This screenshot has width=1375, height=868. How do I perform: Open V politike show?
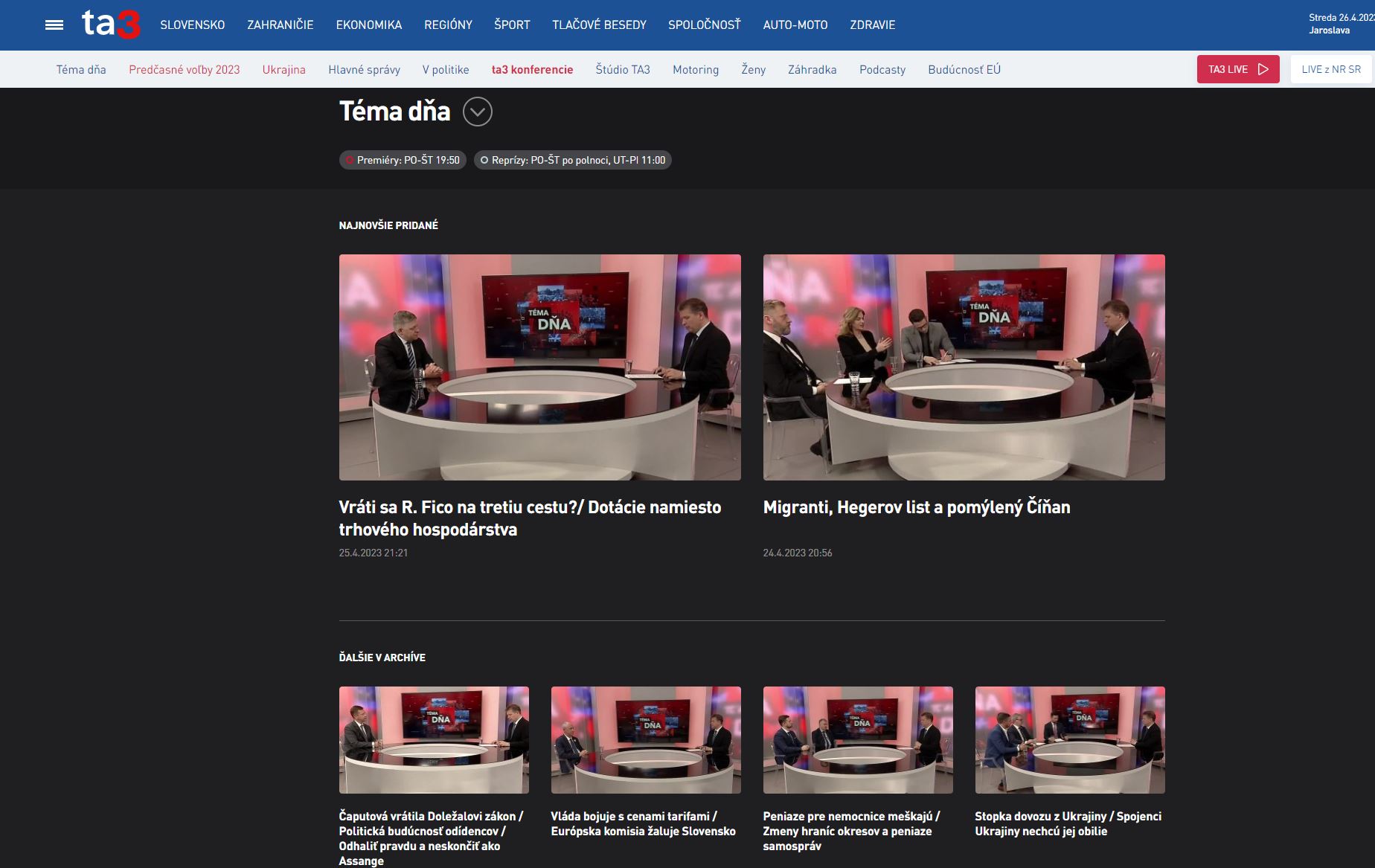[446, 69]
